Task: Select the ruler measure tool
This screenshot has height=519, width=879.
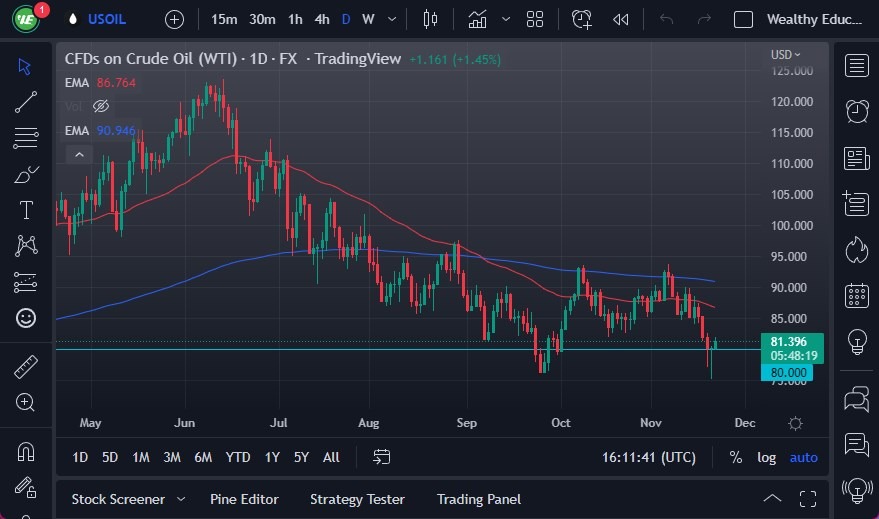Action: [x=26, y=367]
